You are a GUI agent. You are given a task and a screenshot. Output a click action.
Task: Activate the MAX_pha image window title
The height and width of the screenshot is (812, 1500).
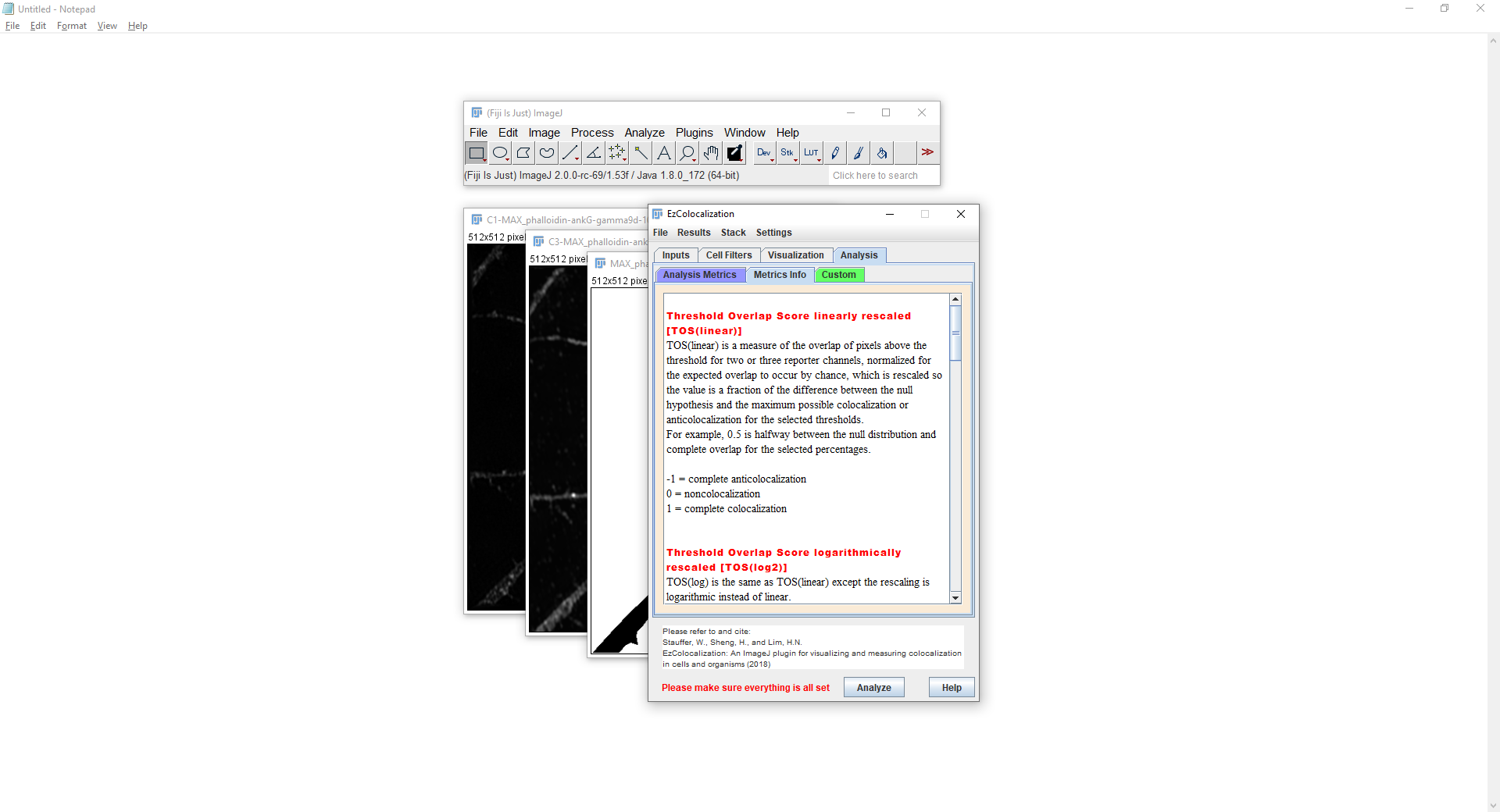point(628,264)
